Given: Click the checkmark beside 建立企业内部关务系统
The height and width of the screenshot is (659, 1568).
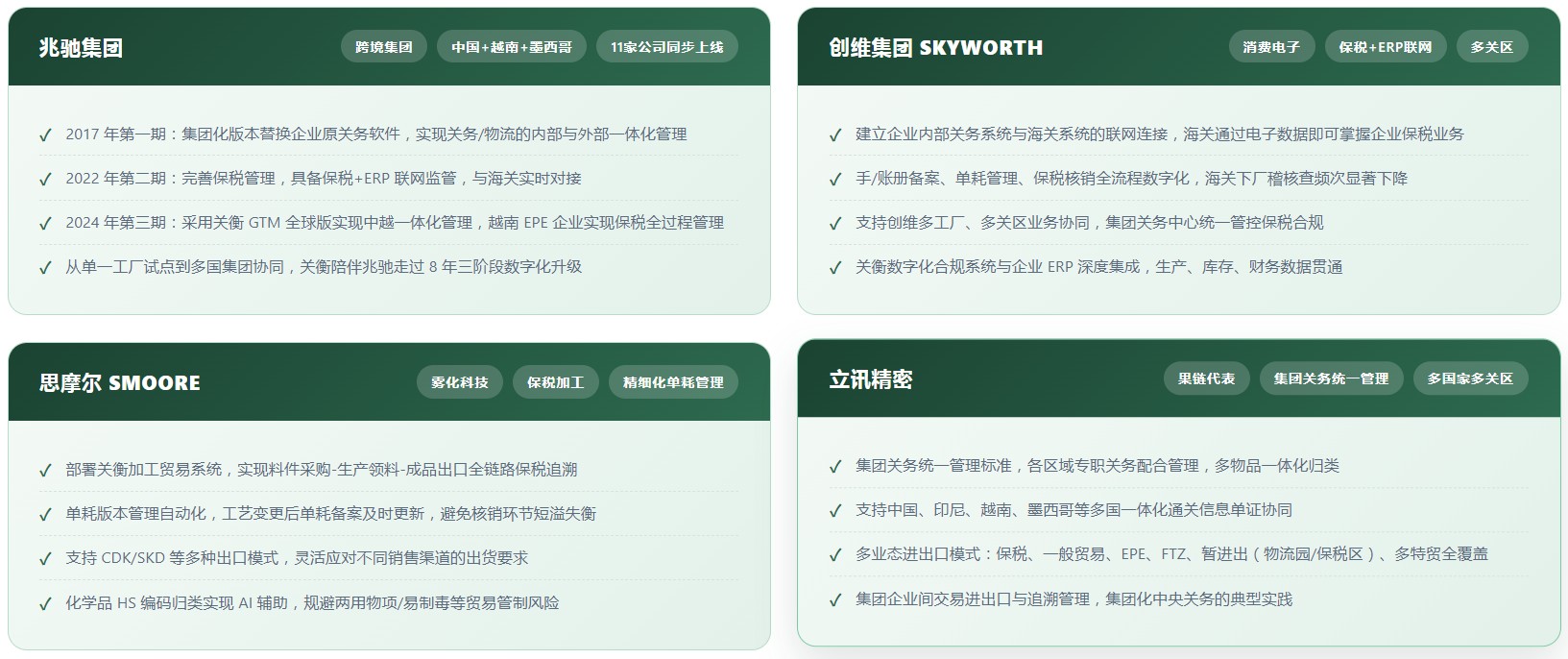Looking at the screenshot, I should coord(835,135).
